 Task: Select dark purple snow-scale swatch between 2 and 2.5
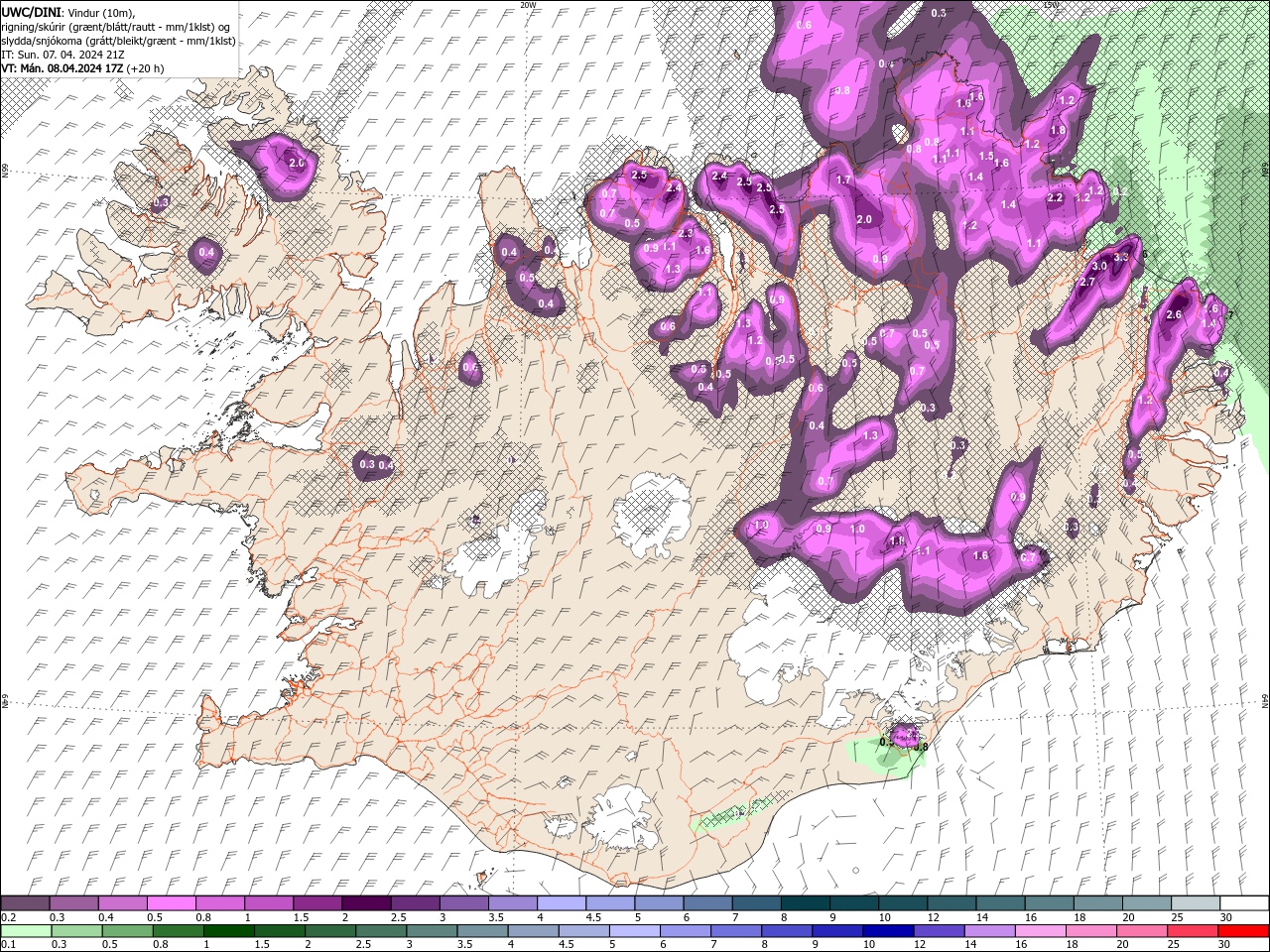pyautogui.click(x=365, y=903)
